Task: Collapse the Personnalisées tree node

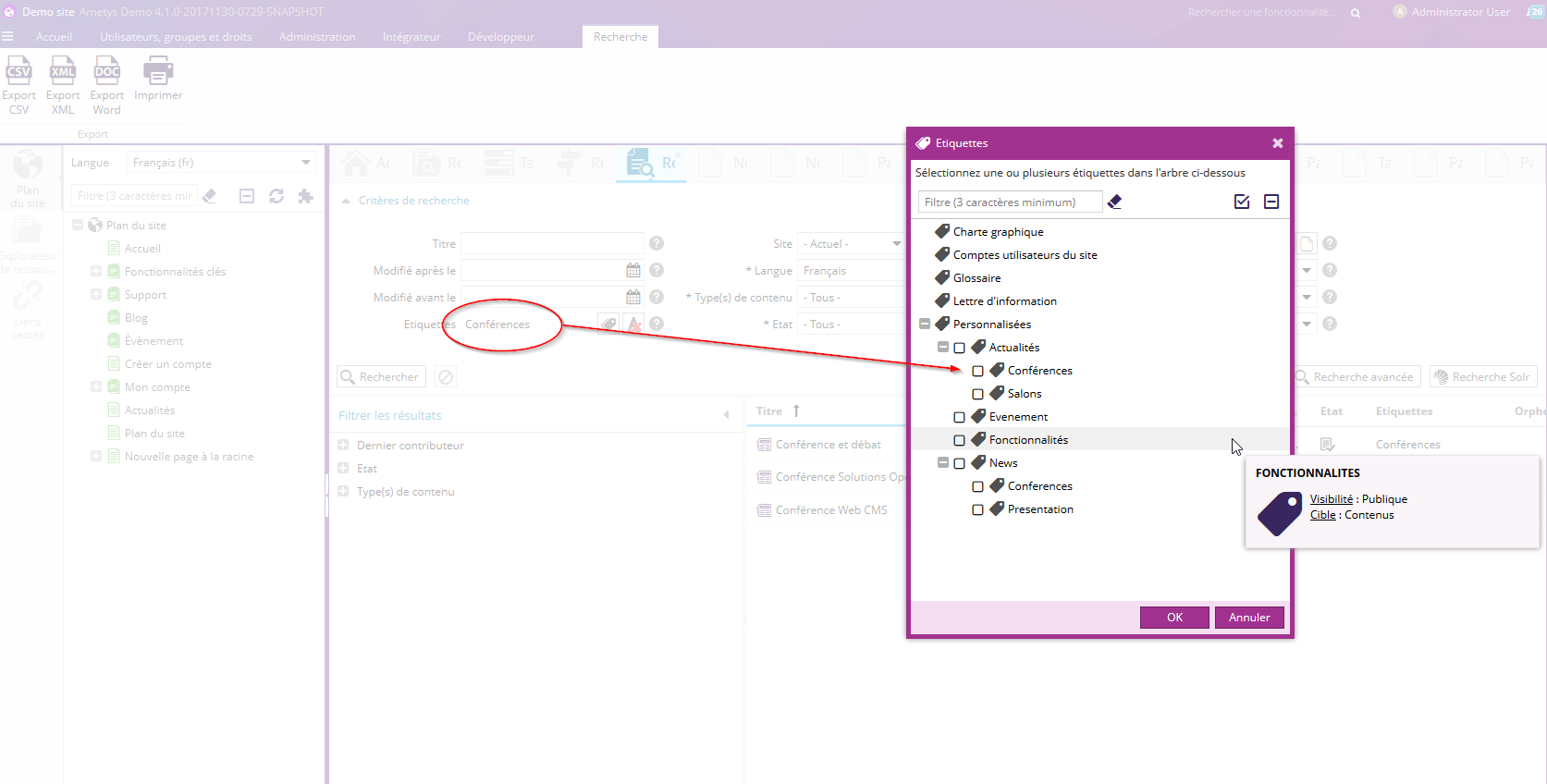Action: click(x=925, y=325)
